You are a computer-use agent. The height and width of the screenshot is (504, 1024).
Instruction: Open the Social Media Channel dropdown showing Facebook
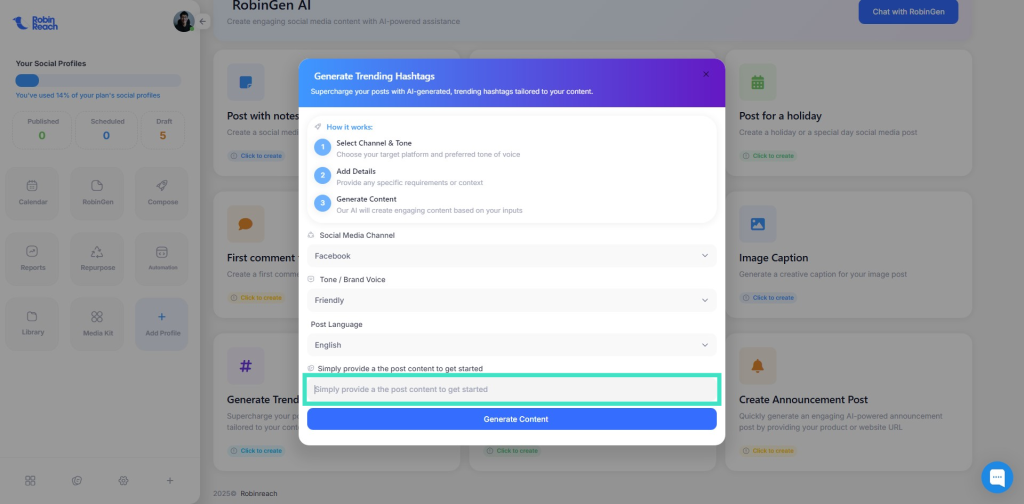tap(511, 255)
